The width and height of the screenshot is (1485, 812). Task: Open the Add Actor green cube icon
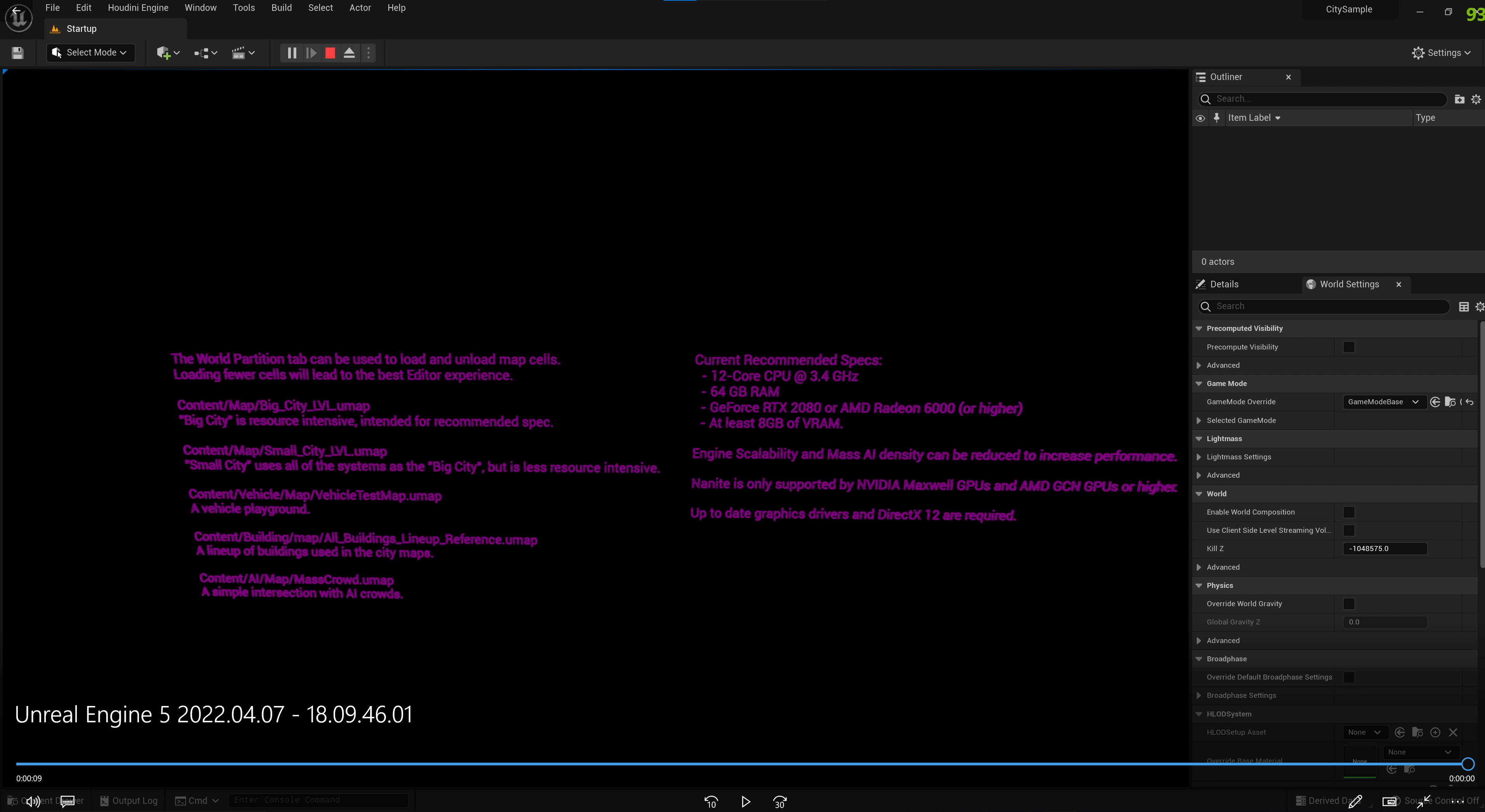pyautogui.click(x=164, y=52)
